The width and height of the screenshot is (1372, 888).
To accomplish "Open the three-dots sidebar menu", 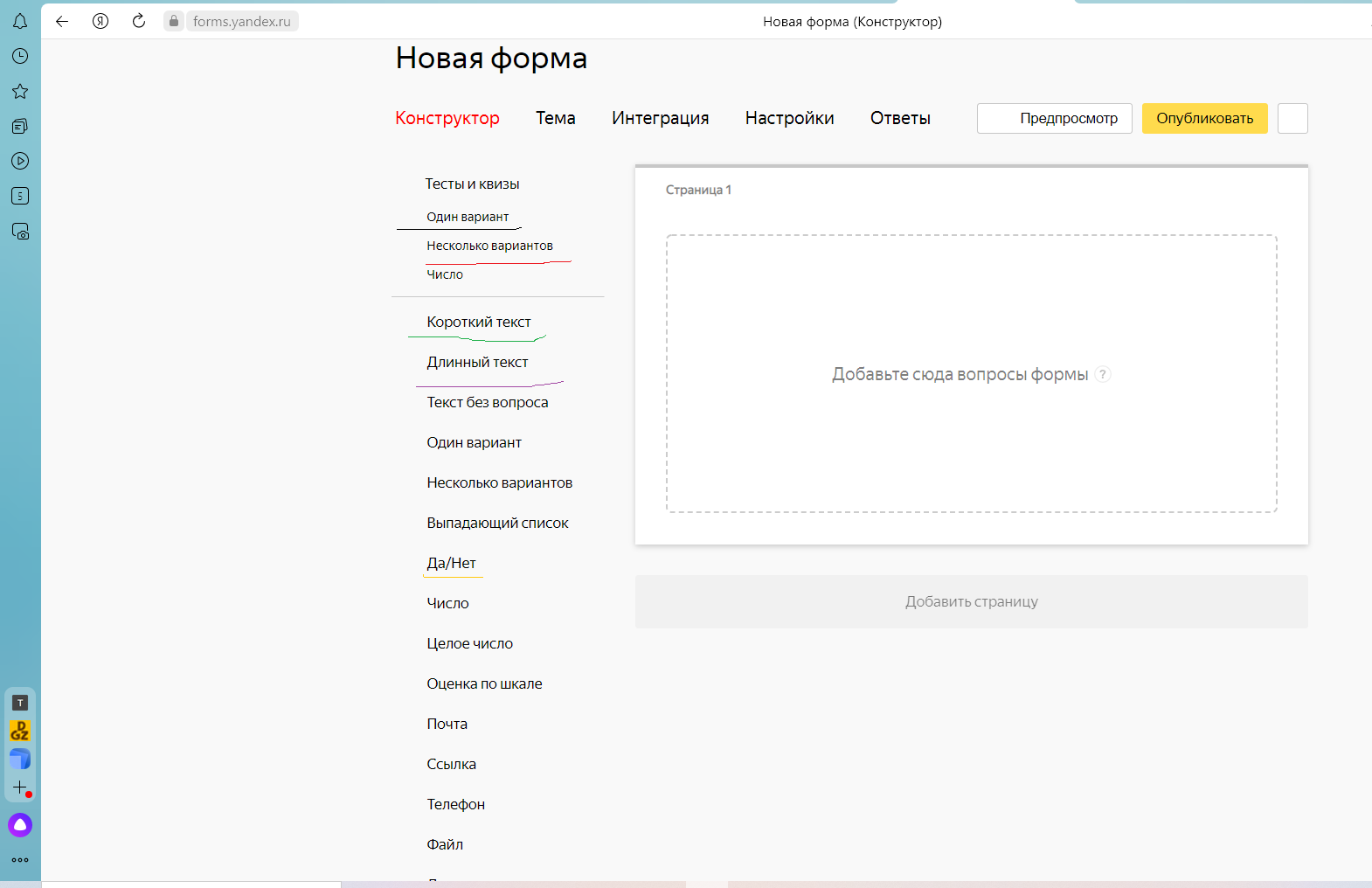I will coord(20,860).
